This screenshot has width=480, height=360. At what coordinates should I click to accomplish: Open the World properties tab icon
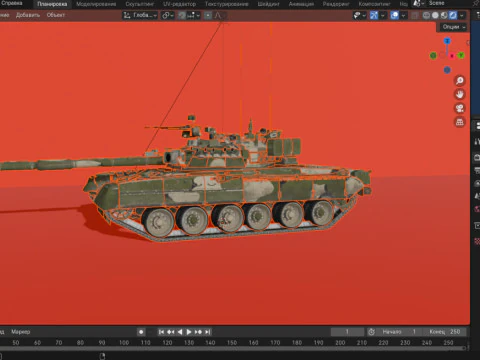point(477,209)
